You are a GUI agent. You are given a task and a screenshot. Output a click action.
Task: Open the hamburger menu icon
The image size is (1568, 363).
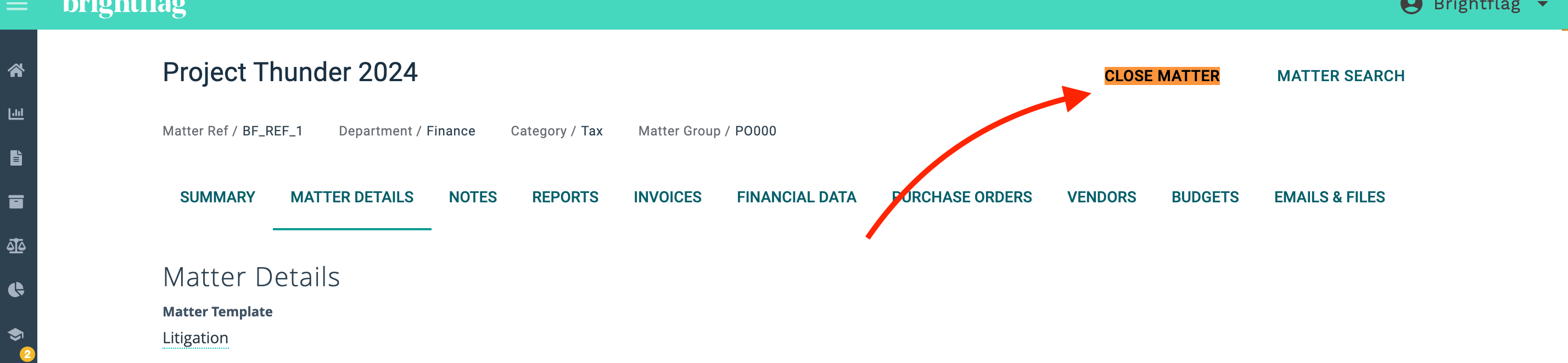[x=16, y=5]
